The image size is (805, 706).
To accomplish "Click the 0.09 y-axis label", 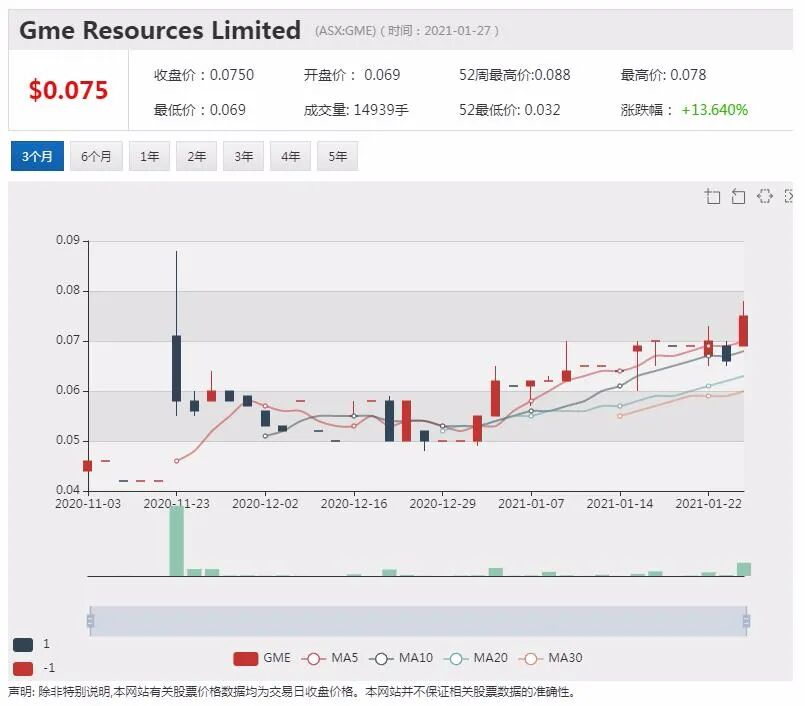I will pos(68,240).
